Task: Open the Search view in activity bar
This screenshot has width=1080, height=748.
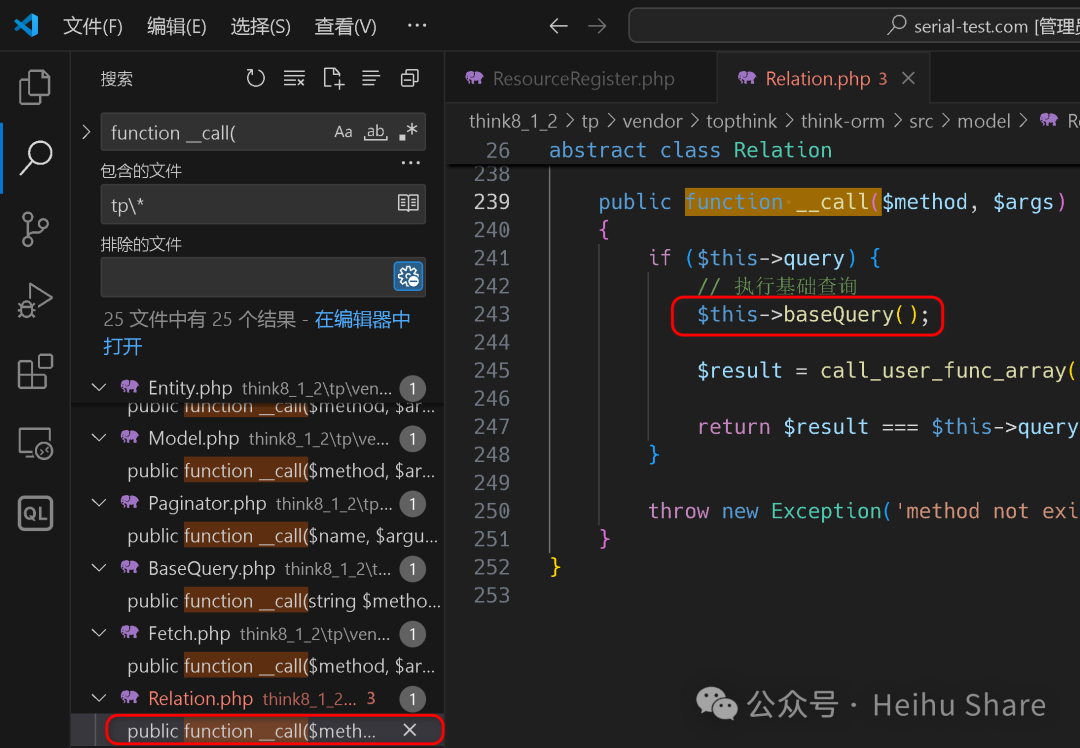Action: click(x=35, y=158)
